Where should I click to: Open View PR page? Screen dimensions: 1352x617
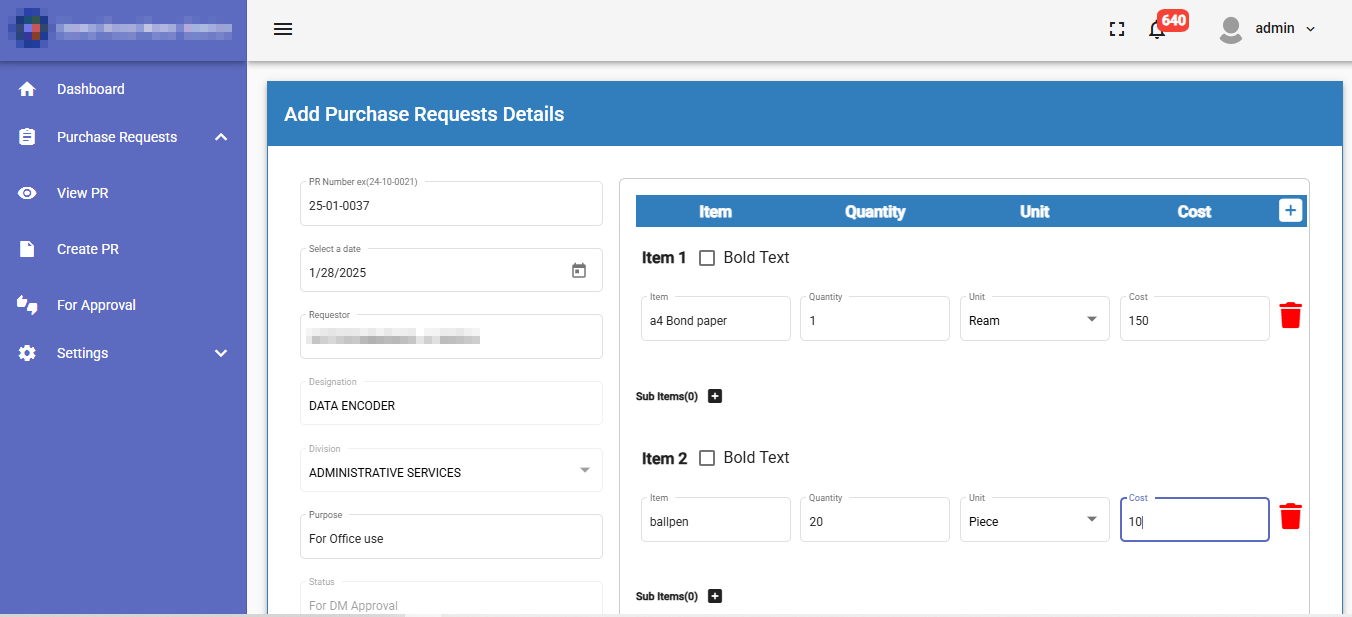pos(82,193)
